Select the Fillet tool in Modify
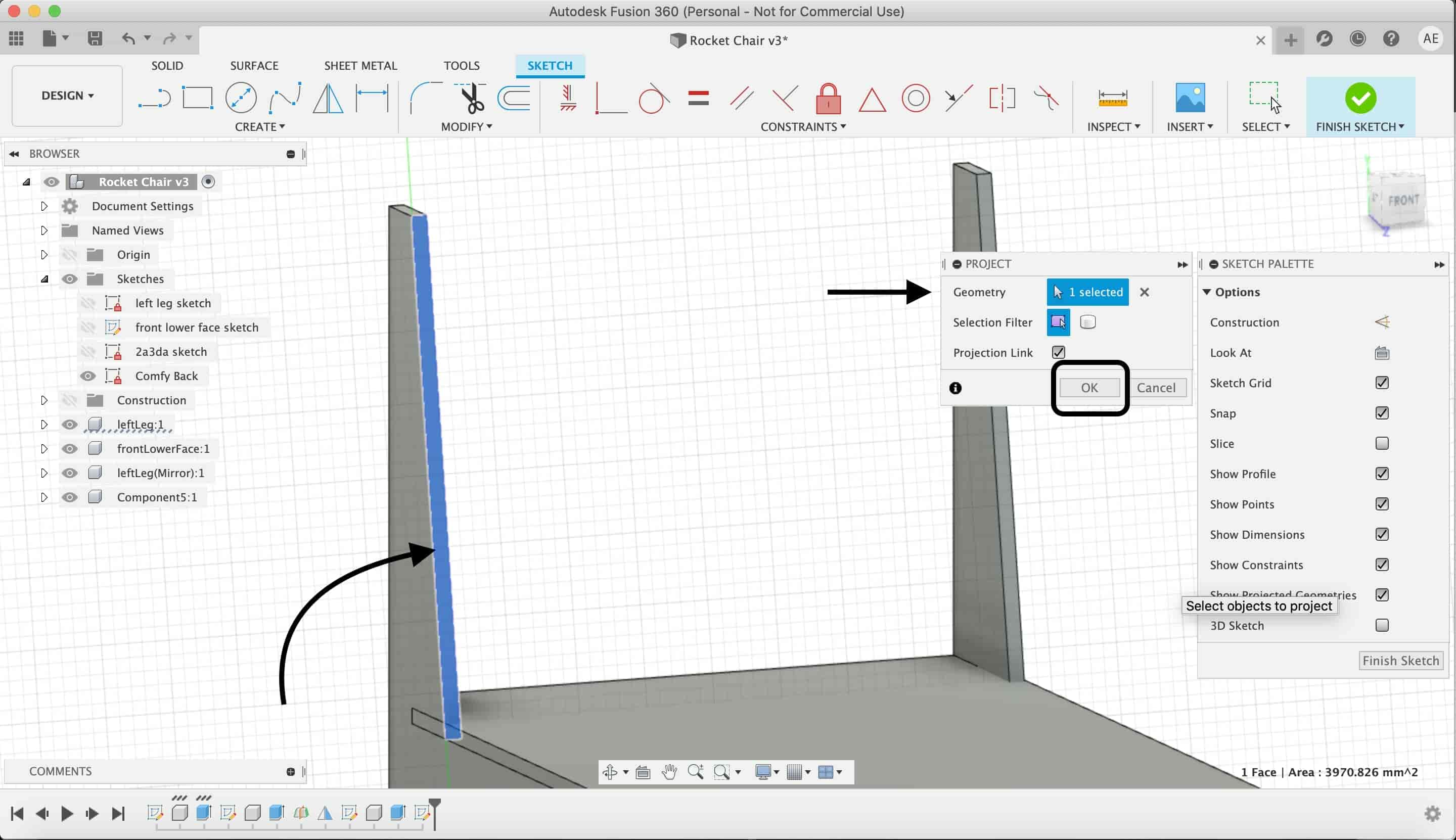1456x840 pixels. coord(426,98)
